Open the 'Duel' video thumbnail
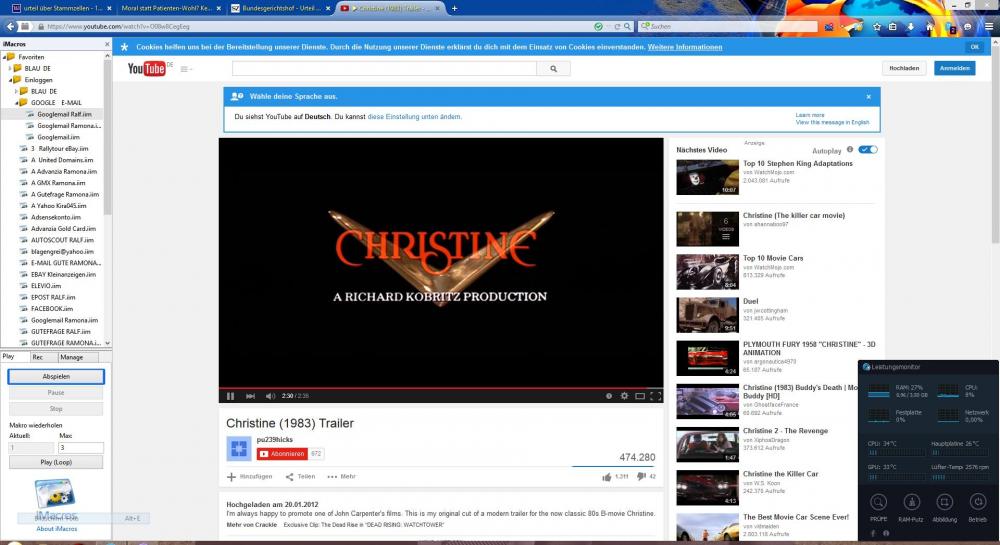Viewport: 1000px width, 545px height. click(707, 315)
